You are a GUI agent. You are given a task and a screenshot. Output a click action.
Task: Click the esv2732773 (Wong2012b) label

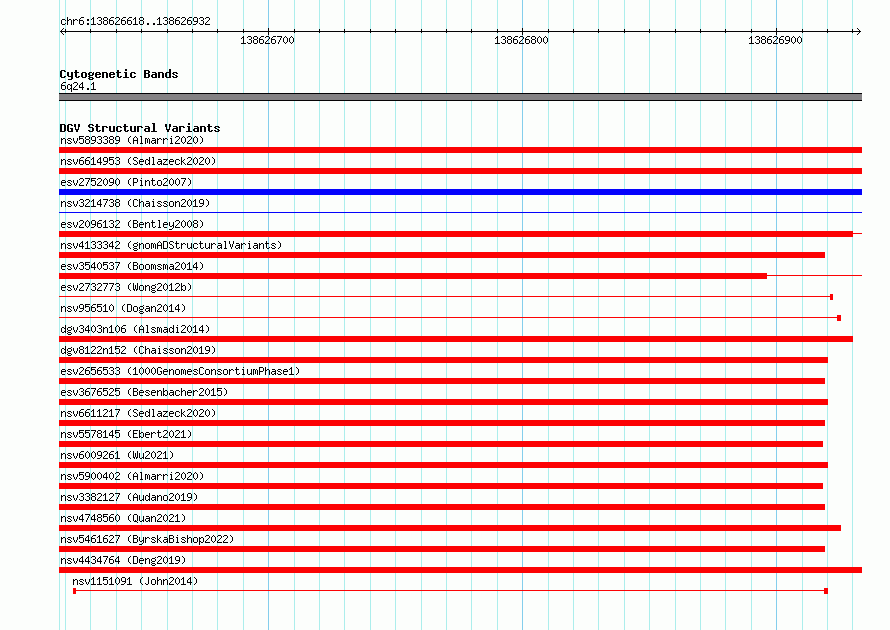click(x=126, y=287)
